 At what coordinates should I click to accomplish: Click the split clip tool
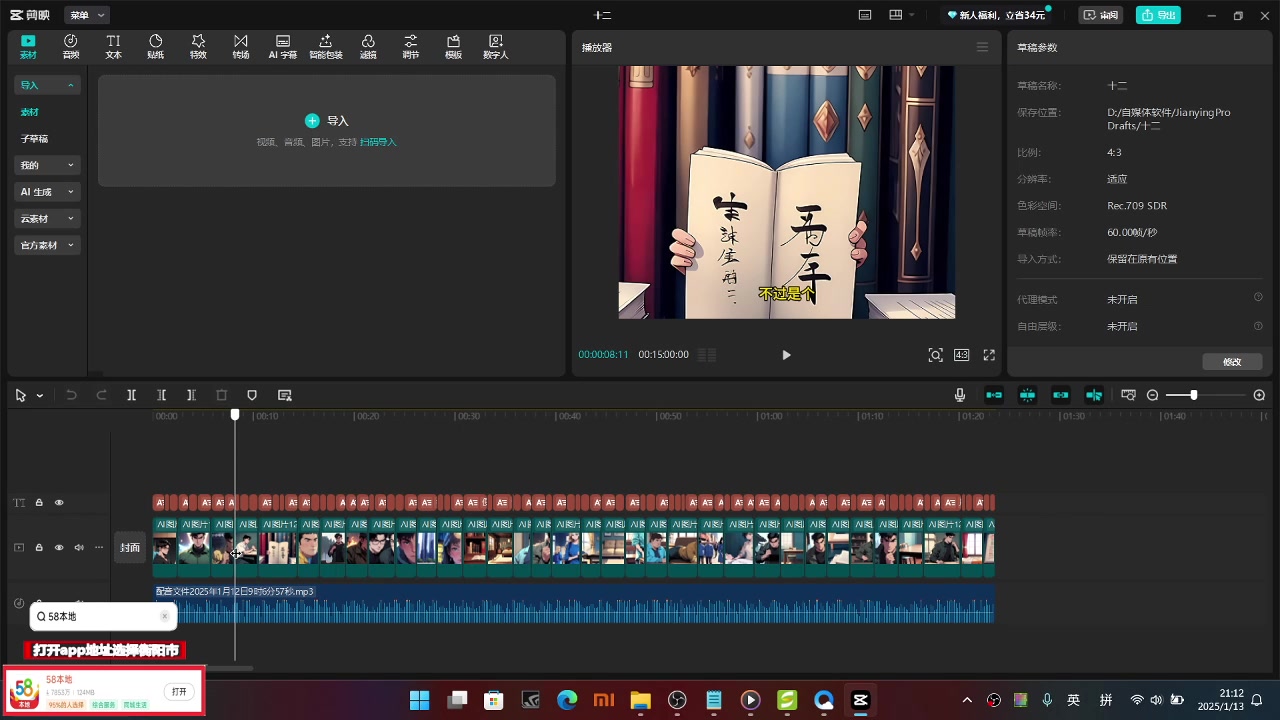tap(131, 395)
